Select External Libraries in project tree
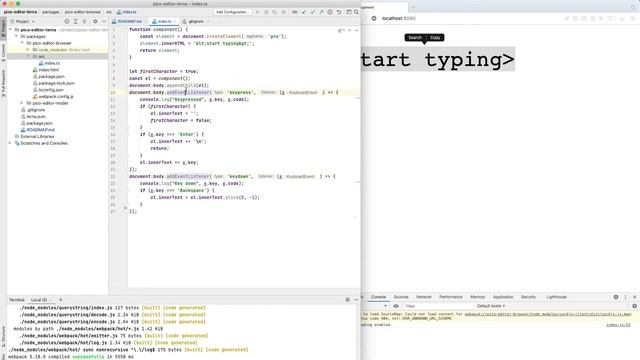Viewport: 640px width, 360px height. (x=37, y=137)
